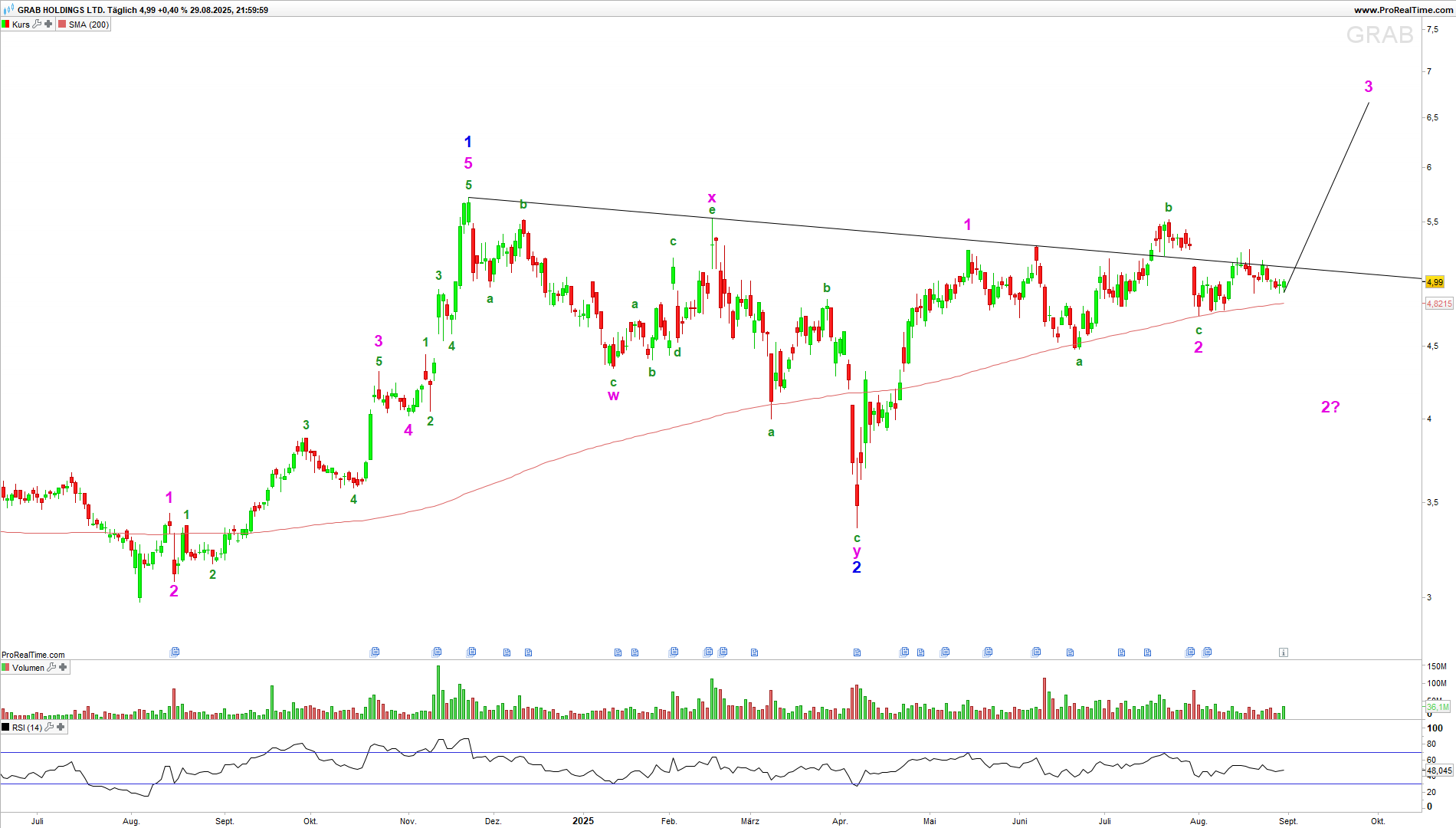
Task: Open the ProRealTime.com link at chart bottom
Action: (33, 655)
